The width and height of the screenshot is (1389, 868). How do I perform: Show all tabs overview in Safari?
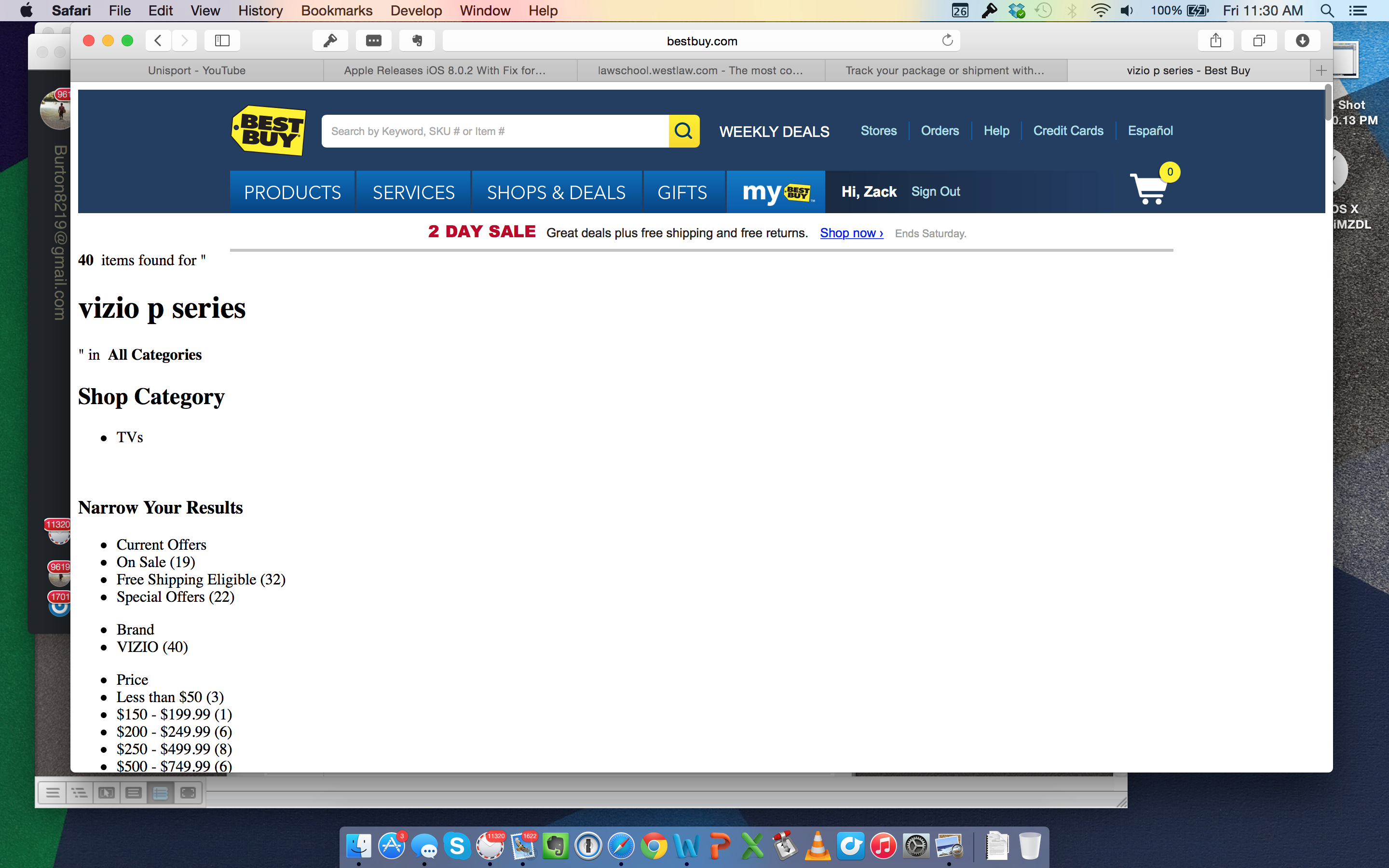pos(1259,40)
